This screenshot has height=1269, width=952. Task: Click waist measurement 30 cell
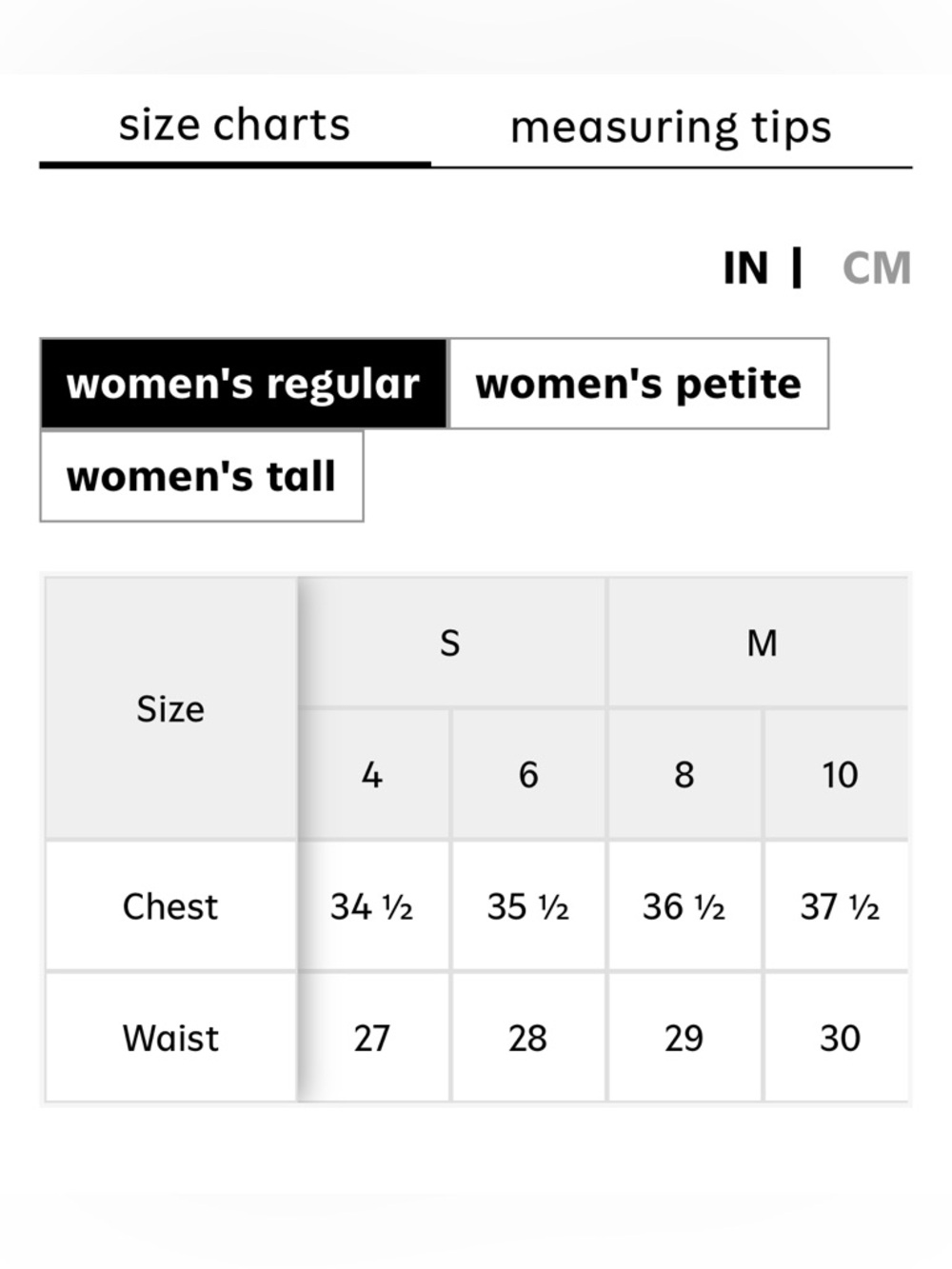click(x=838, y=1038)
